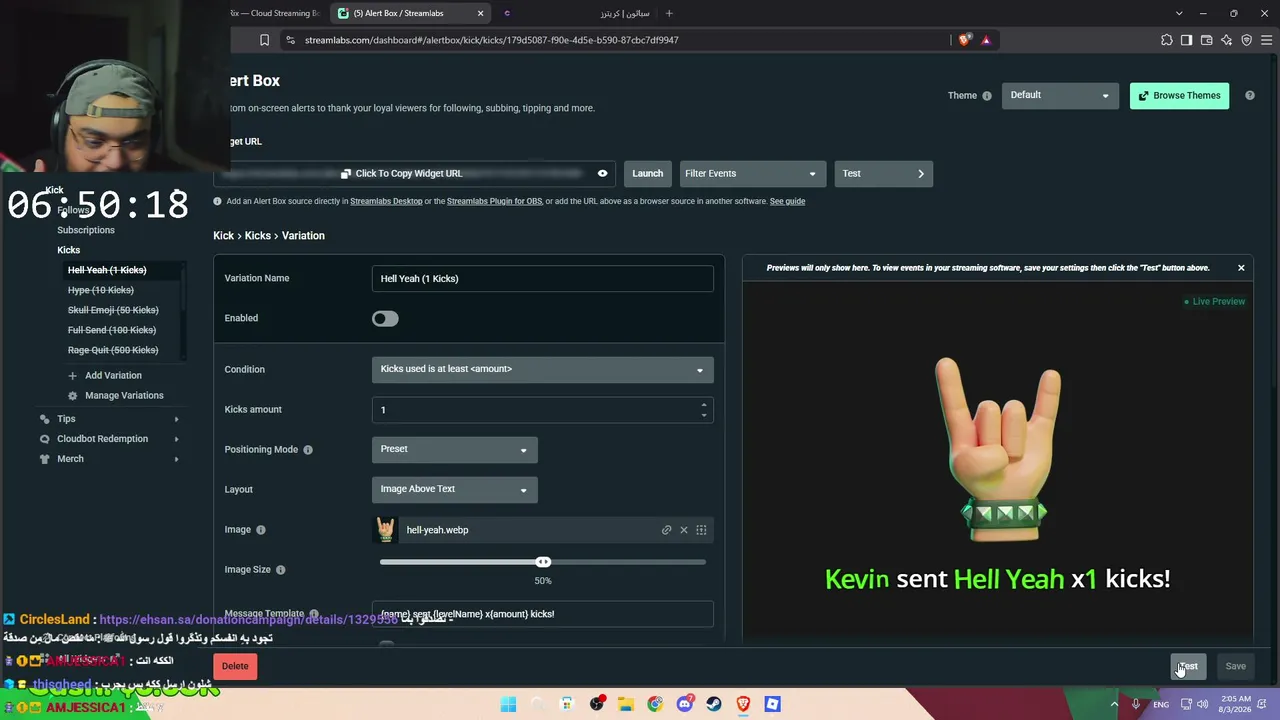The height and width of the screenshot is (720, 1280).
Task: Click the copy icon beside Click To Copy Widget URL
Action: (x=346, y=174)
